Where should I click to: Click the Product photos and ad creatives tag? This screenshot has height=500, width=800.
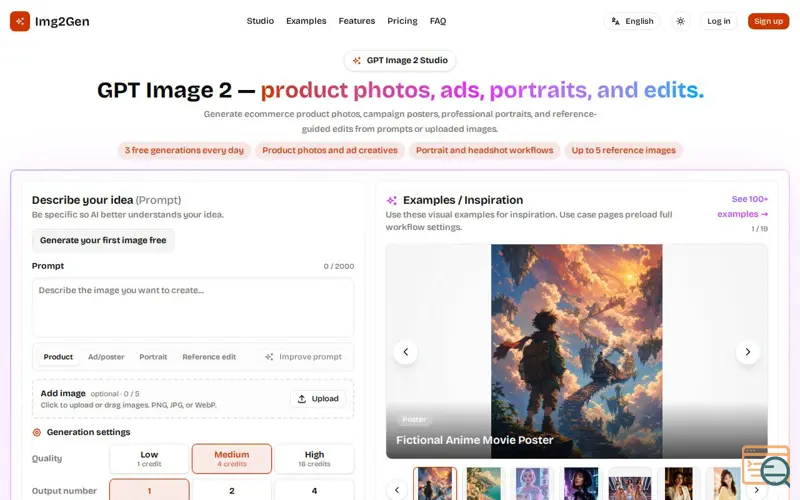pyautogui.click(x=330, y=150)
